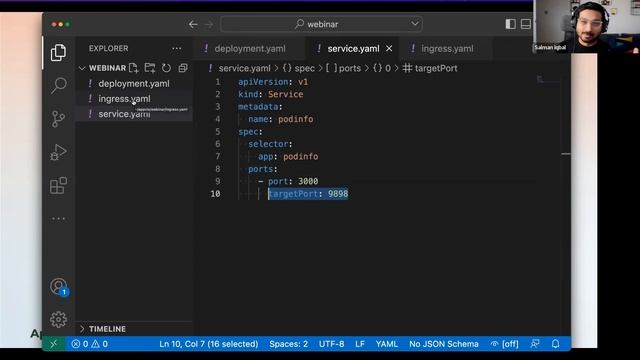This screenshot has height=360, width=640.
Task: Click line 9 port: 3000 text
Action: (x=293, y=181)
